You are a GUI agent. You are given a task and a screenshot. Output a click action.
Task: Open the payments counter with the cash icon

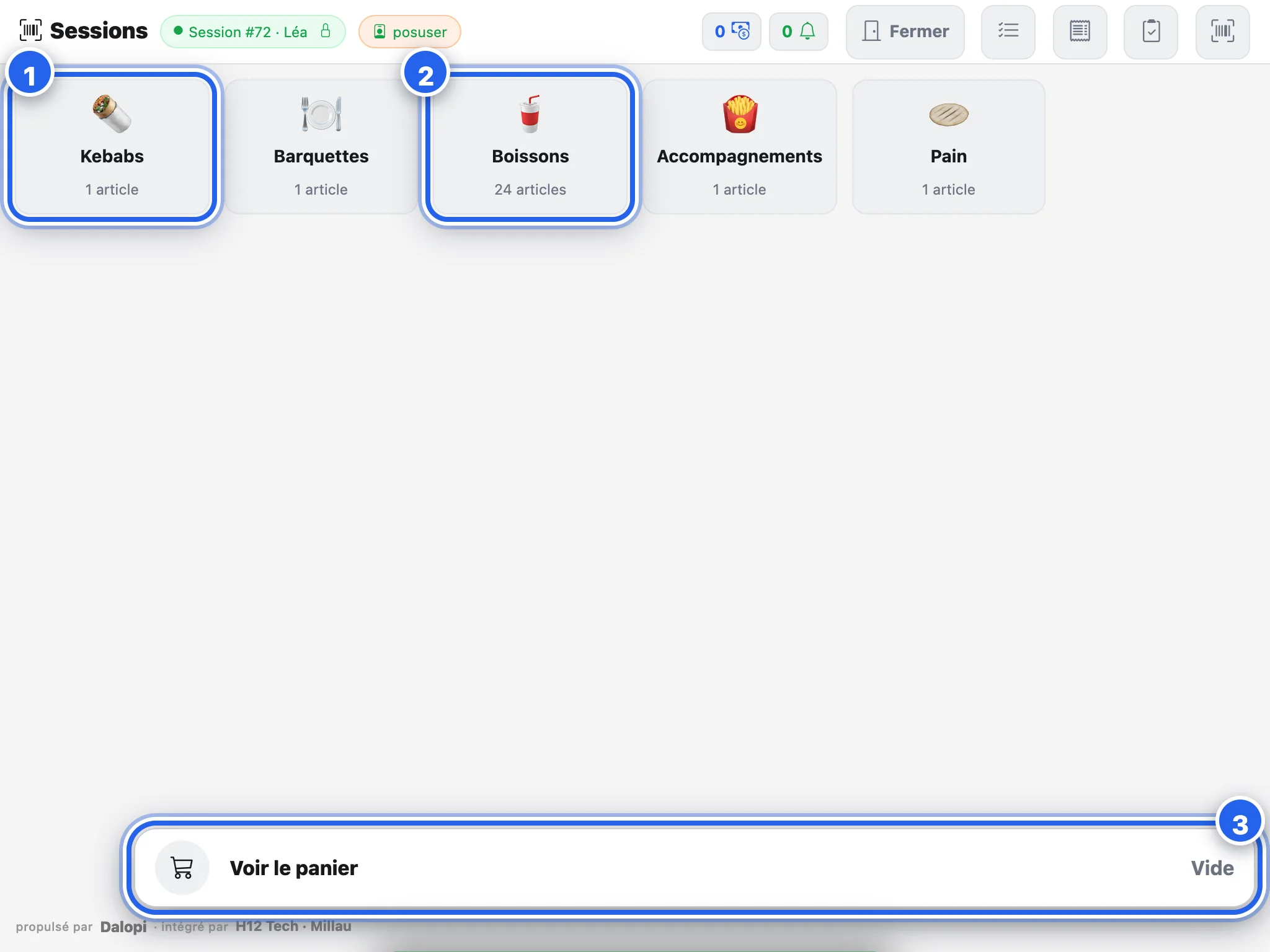click(x=732, y=32)
